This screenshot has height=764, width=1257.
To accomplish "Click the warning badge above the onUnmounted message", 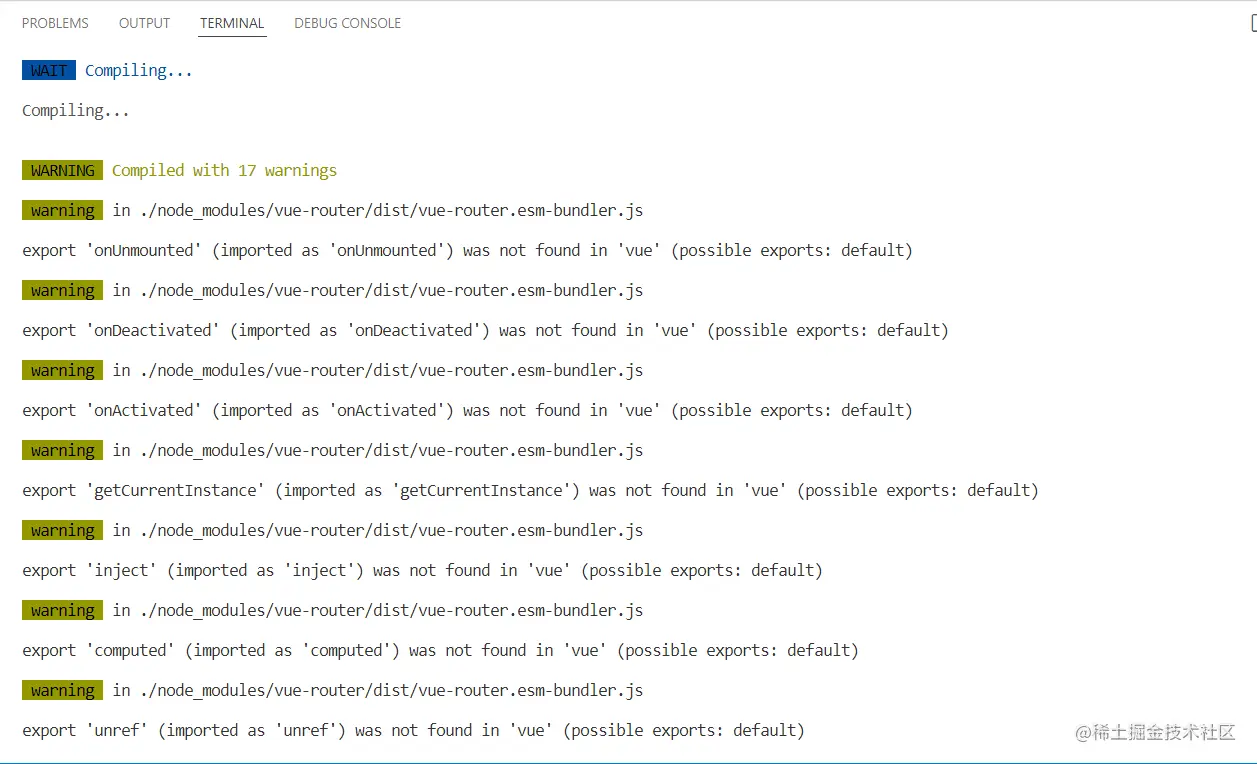I will click(x=62, y=210).
